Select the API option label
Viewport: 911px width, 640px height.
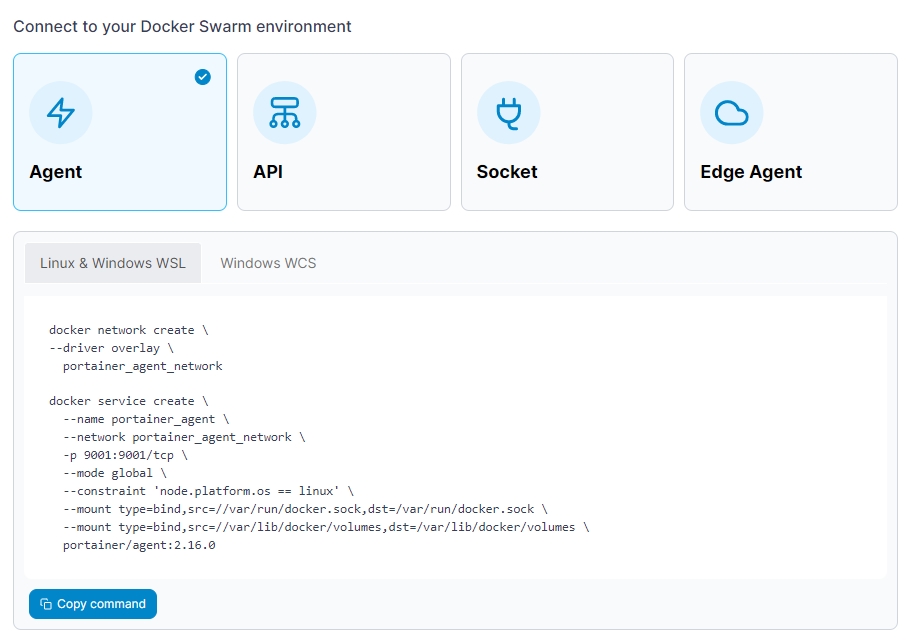[x=268, y=172]
